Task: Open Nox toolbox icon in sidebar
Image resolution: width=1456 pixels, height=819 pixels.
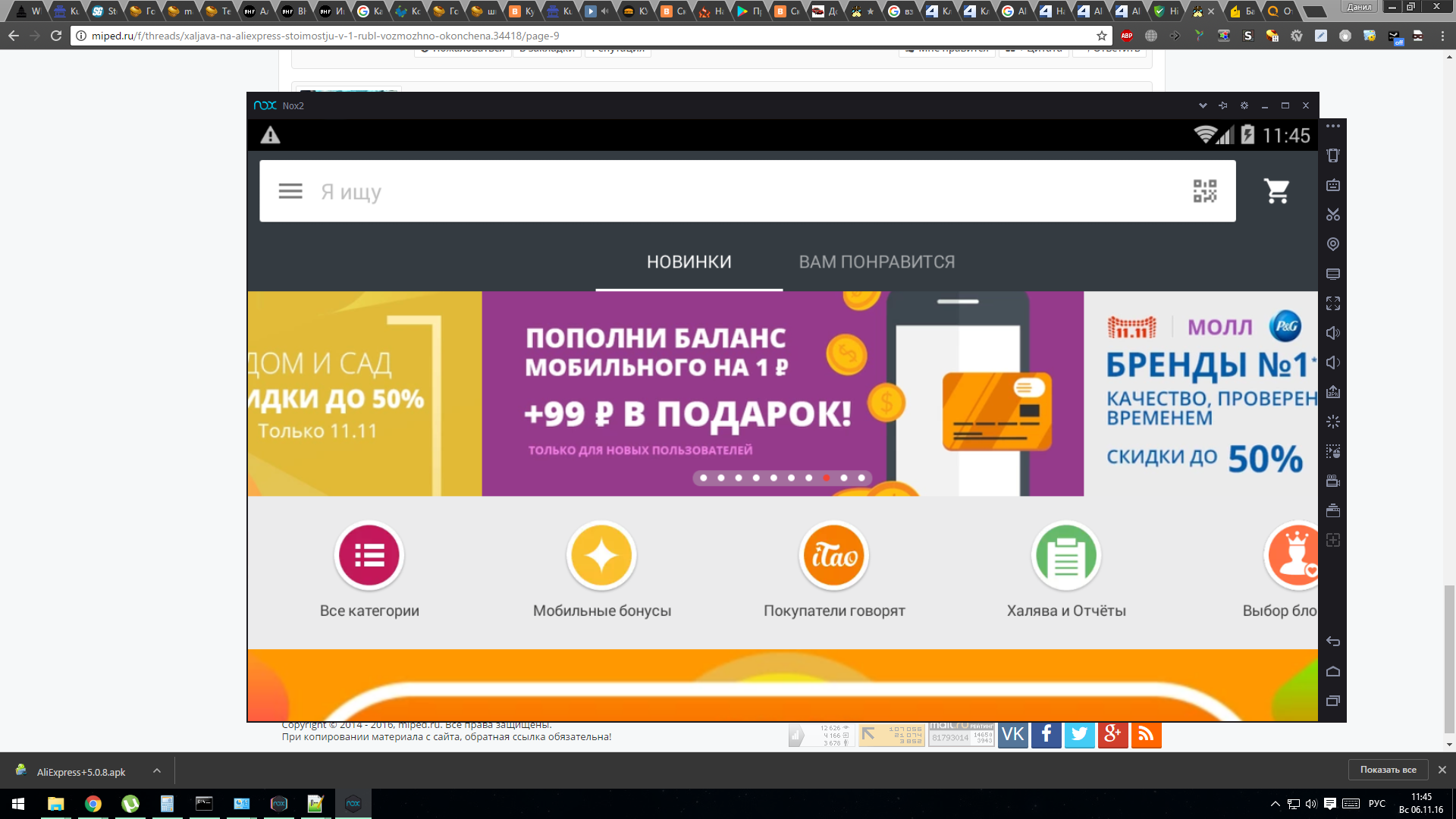Action: [1333, 510]
